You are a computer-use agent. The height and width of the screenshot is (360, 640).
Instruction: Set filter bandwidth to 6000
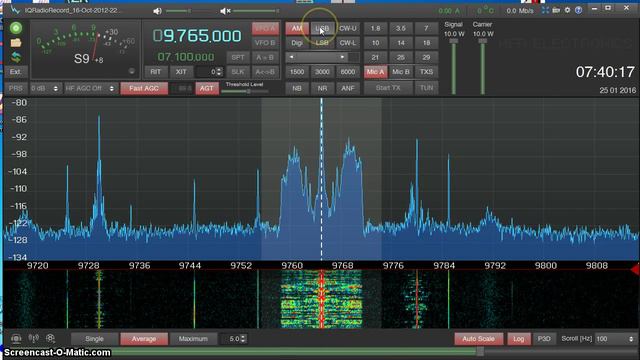(348, 72)
